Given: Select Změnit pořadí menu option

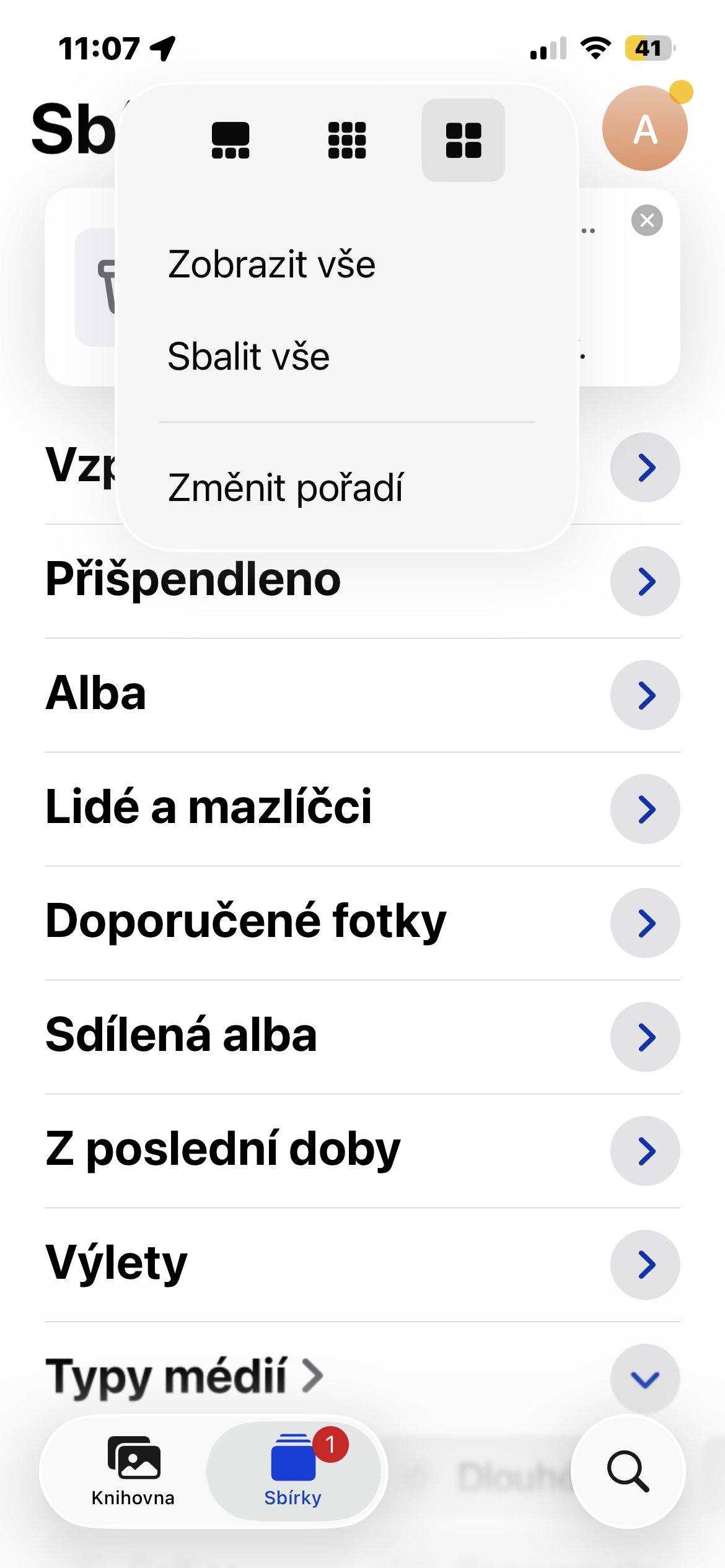Looking at the screenshot, I should (x=285, y=487).
